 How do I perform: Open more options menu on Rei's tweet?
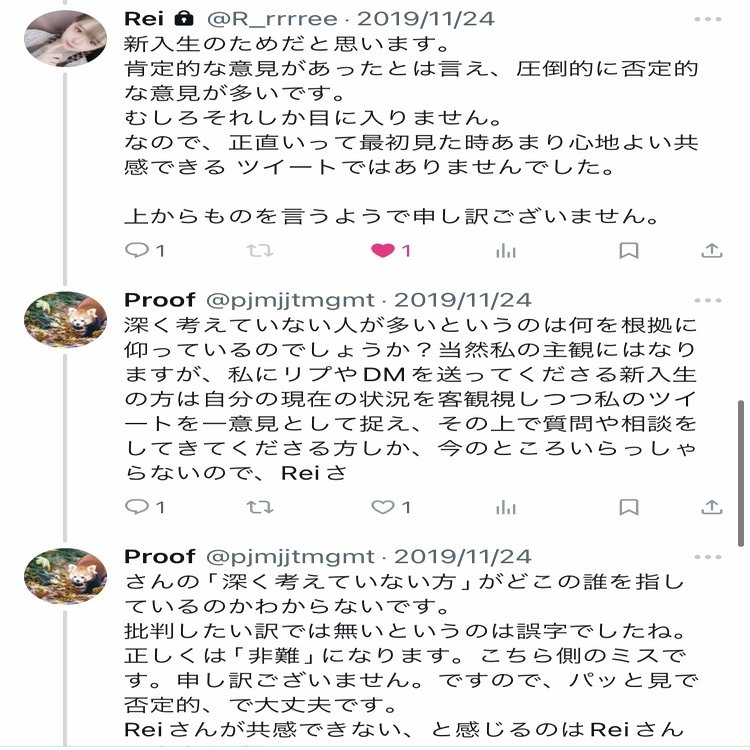(x=708, y=19)
